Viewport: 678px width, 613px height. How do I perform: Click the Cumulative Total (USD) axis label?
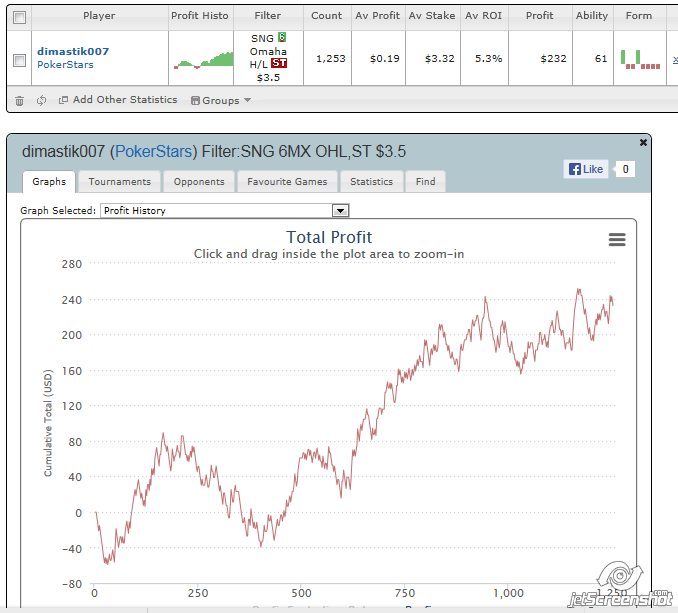[48, 423]
